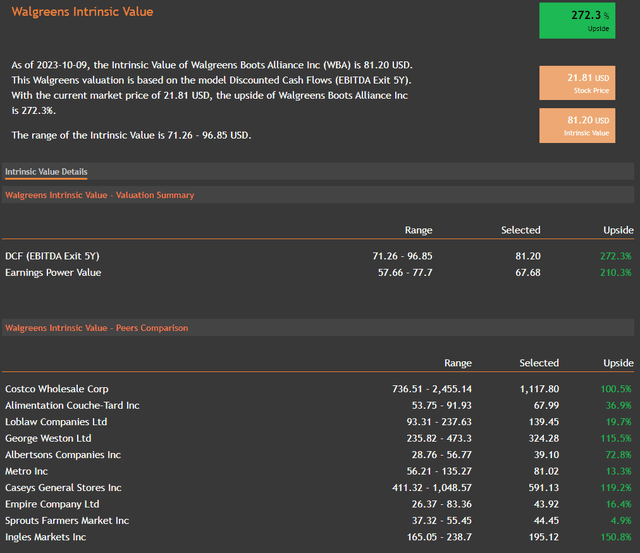
Task: Open the Intrinsic Value Details tab
Action: coord(46,172)
